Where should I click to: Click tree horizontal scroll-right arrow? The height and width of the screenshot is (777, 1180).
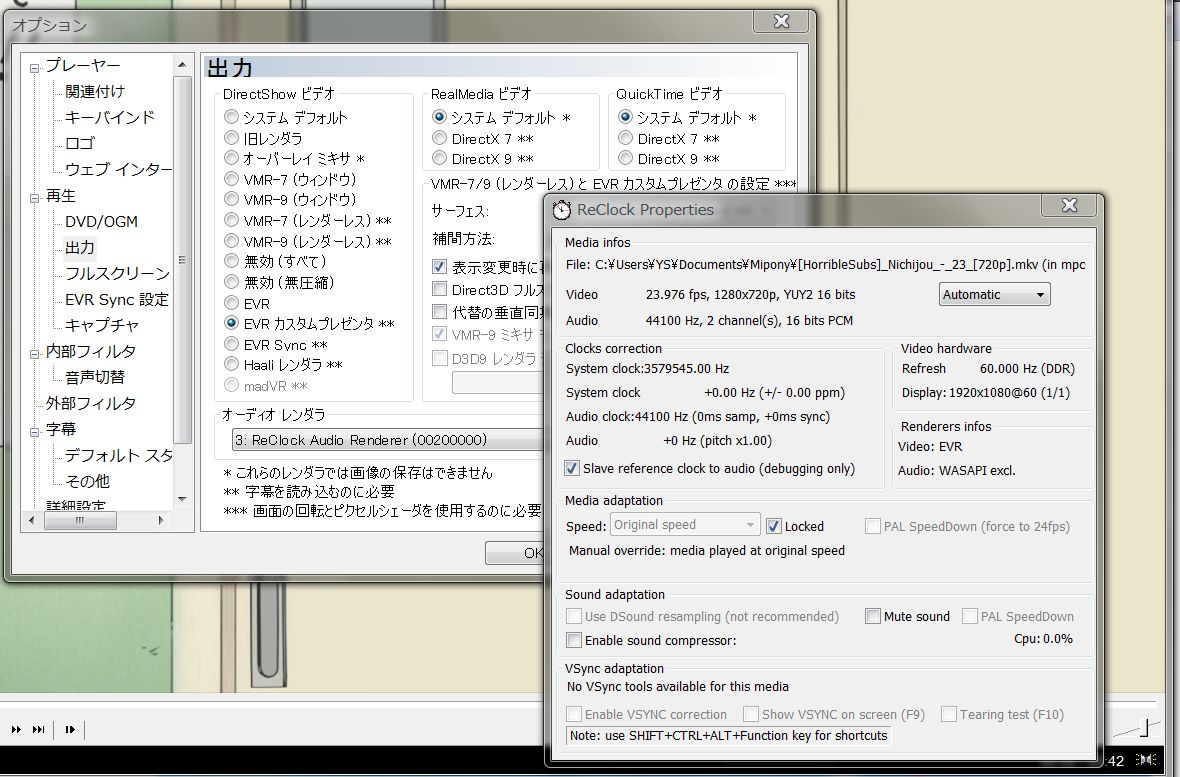point(160,520)
